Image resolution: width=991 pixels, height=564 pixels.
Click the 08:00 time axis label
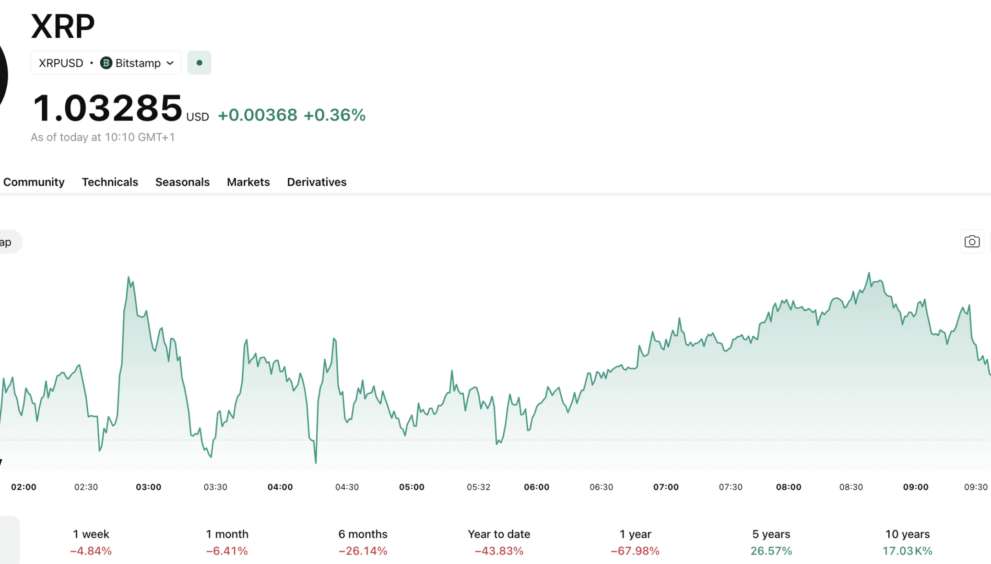click(x=789, y=487)
